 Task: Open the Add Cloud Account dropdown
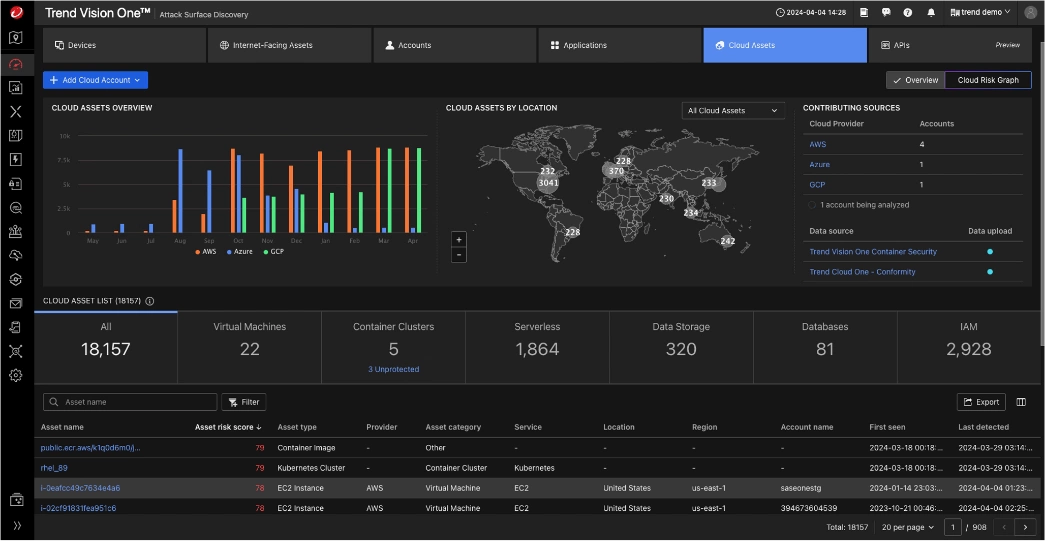[x=95, y=80]
